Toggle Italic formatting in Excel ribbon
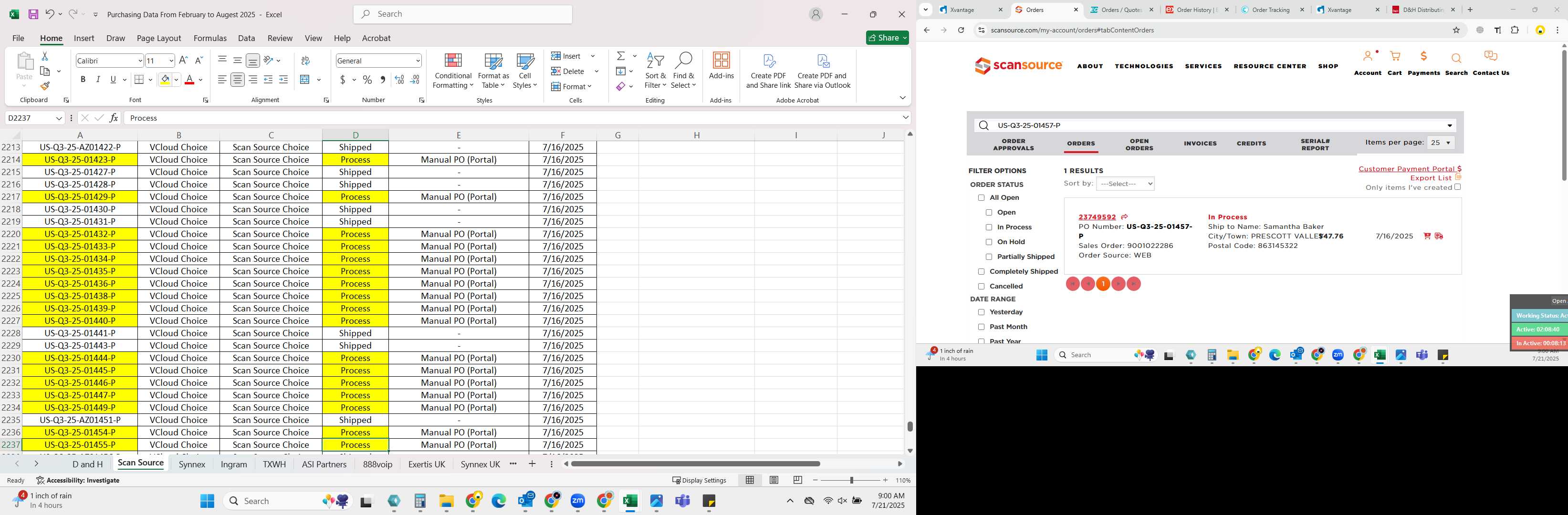Image resolution: width=1568 pixels, height=515 pixels. 98,80
